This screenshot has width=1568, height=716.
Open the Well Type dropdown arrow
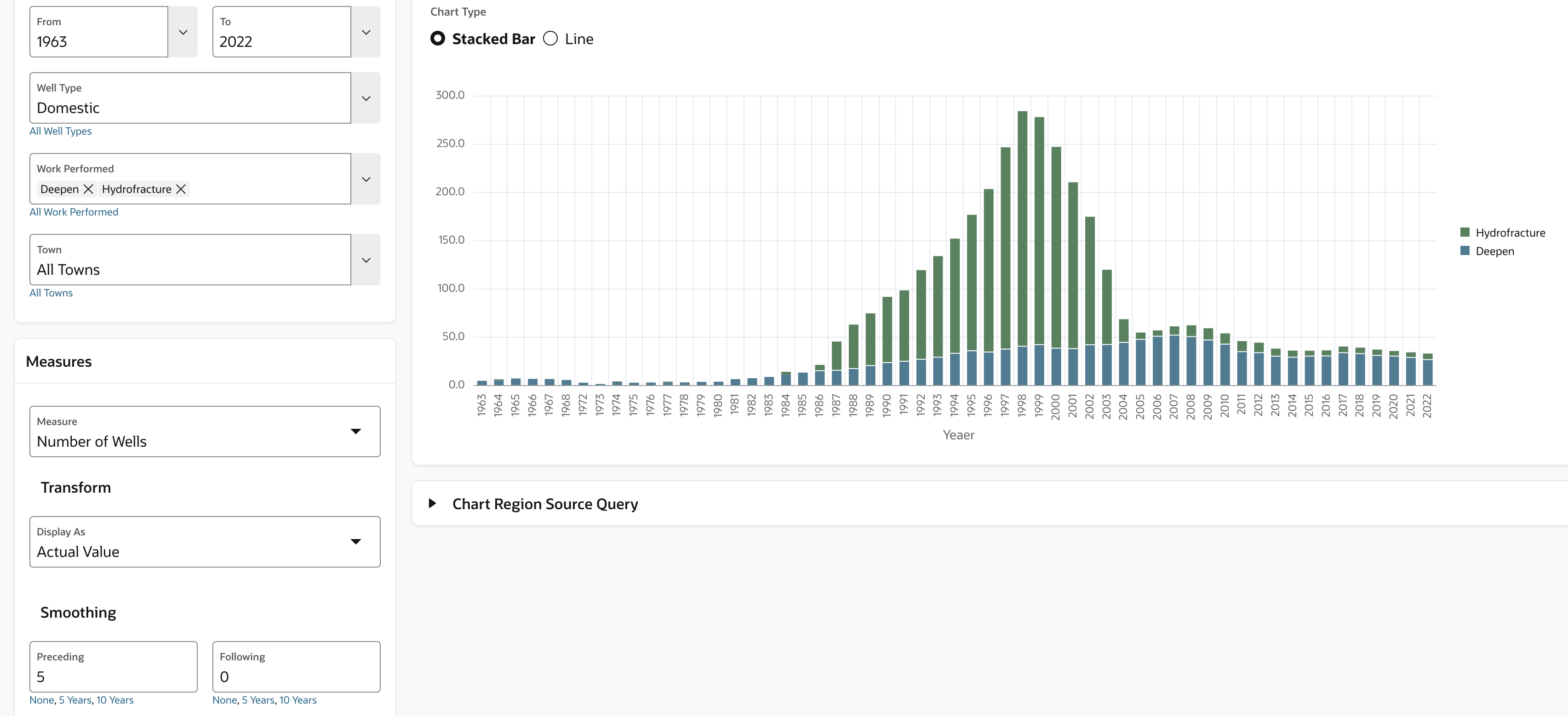tap(366, 98)
